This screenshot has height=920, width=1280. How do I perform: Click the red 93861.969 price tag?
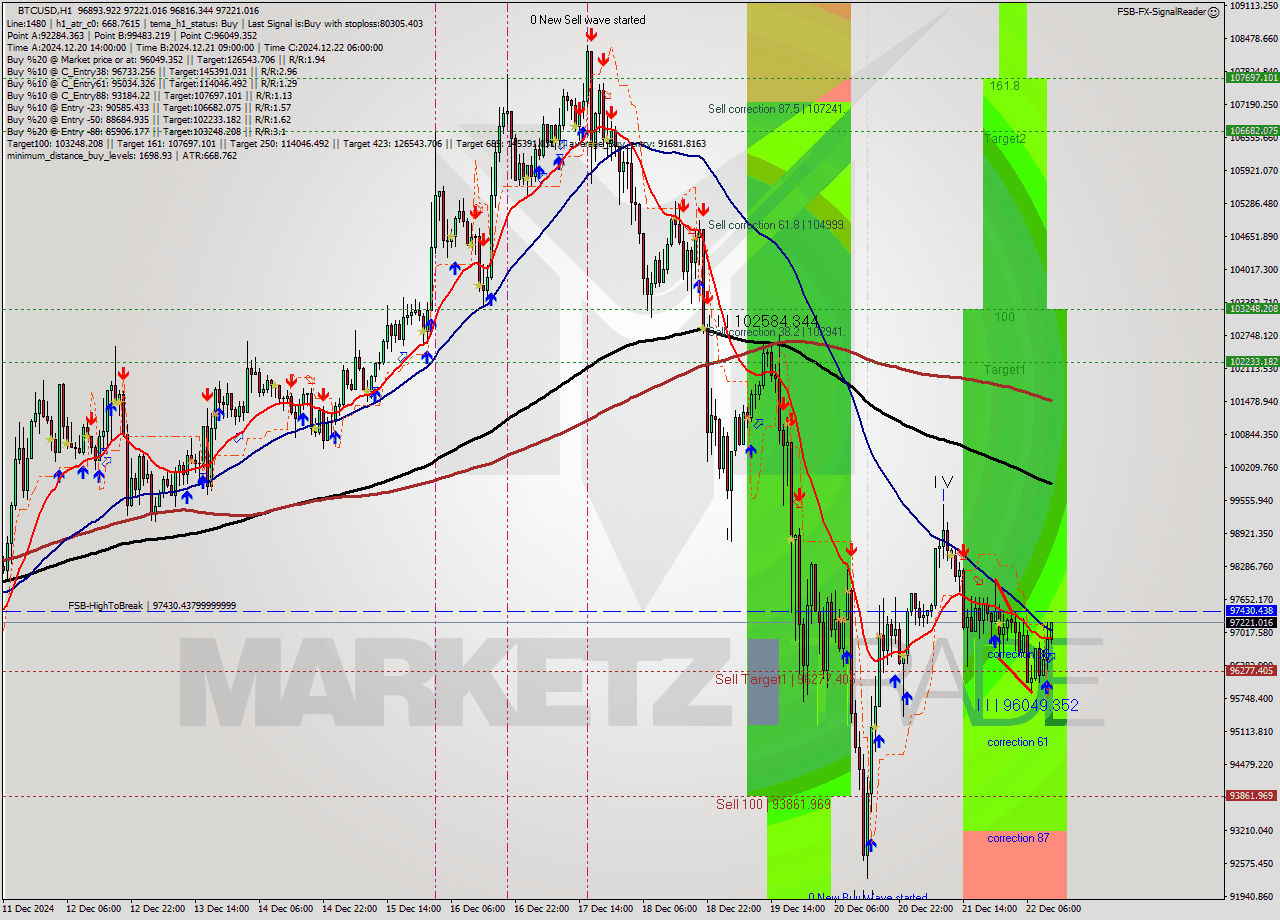(x=1252, y=795)
